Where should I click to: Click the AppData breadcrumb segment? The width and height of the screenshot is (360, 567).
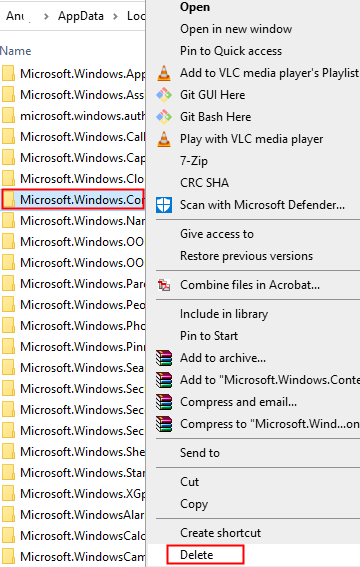[81, 16]
